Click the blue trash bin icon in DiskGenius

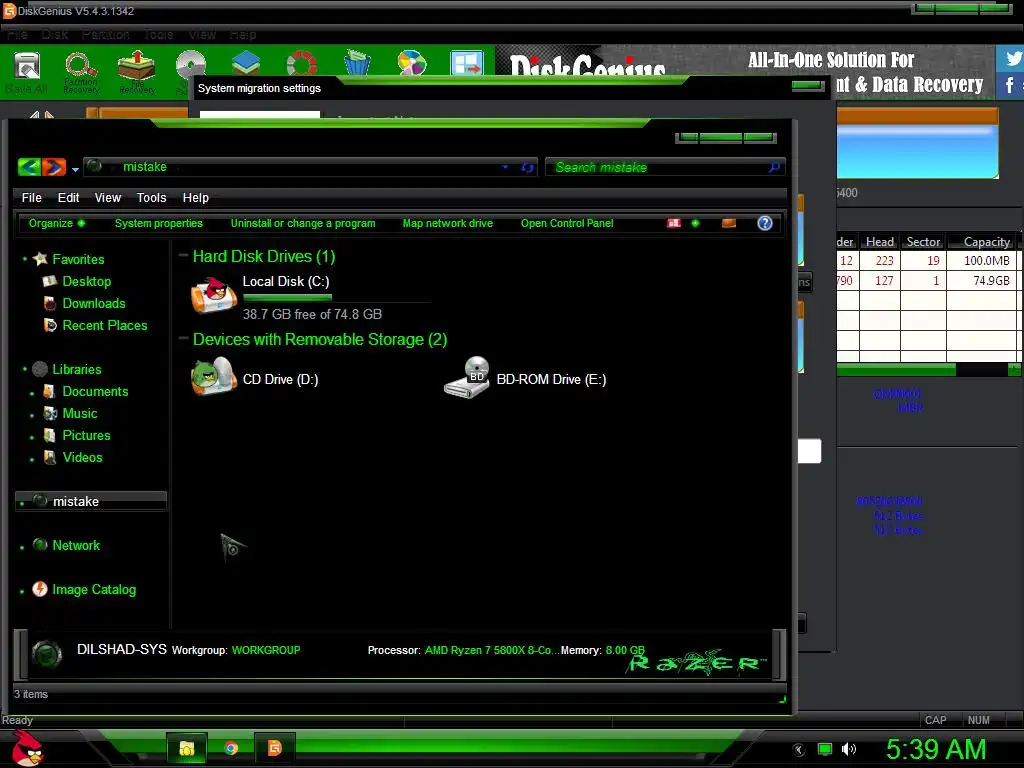coord(357,64)
